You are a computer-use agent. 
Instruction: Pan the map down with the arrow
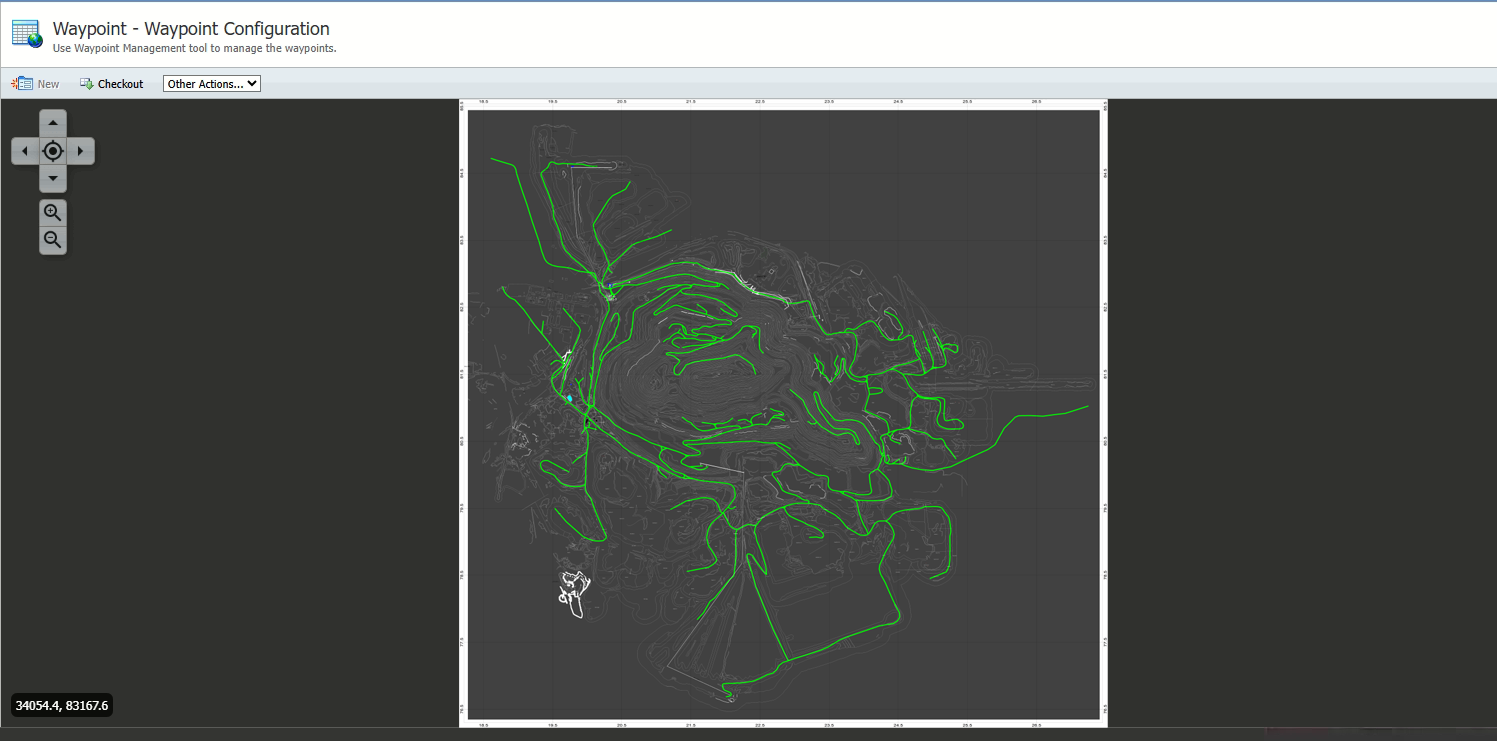point(53,179)
